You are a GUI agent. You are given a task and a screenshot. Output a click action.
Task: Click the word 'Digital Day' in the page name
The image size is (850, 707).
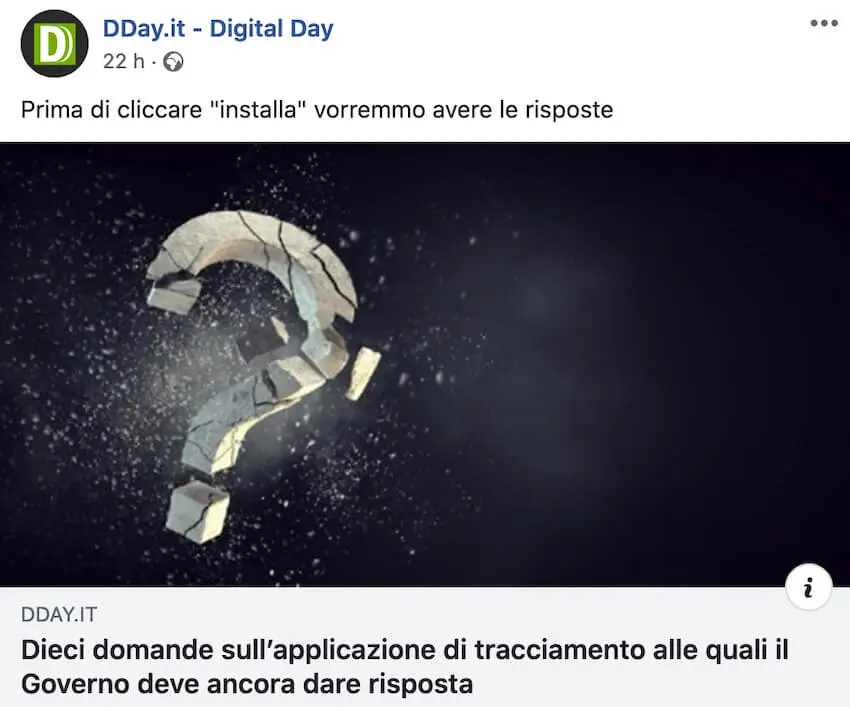point(272,29)
